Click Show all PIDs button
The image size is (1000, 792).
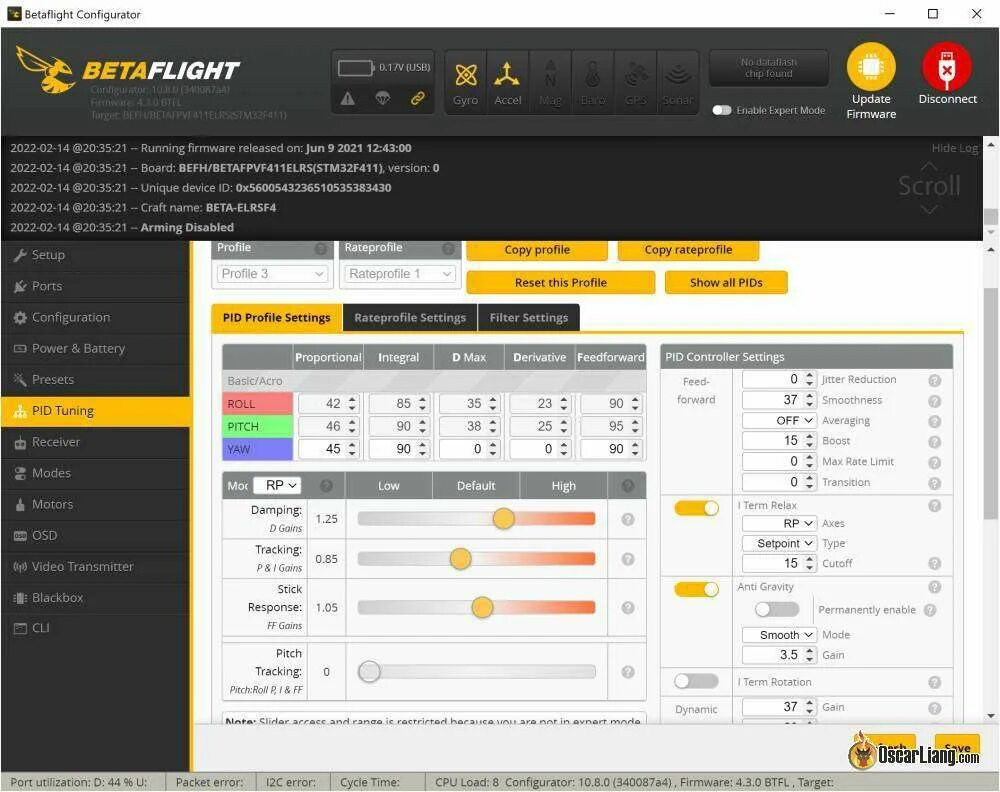(726, 282)
